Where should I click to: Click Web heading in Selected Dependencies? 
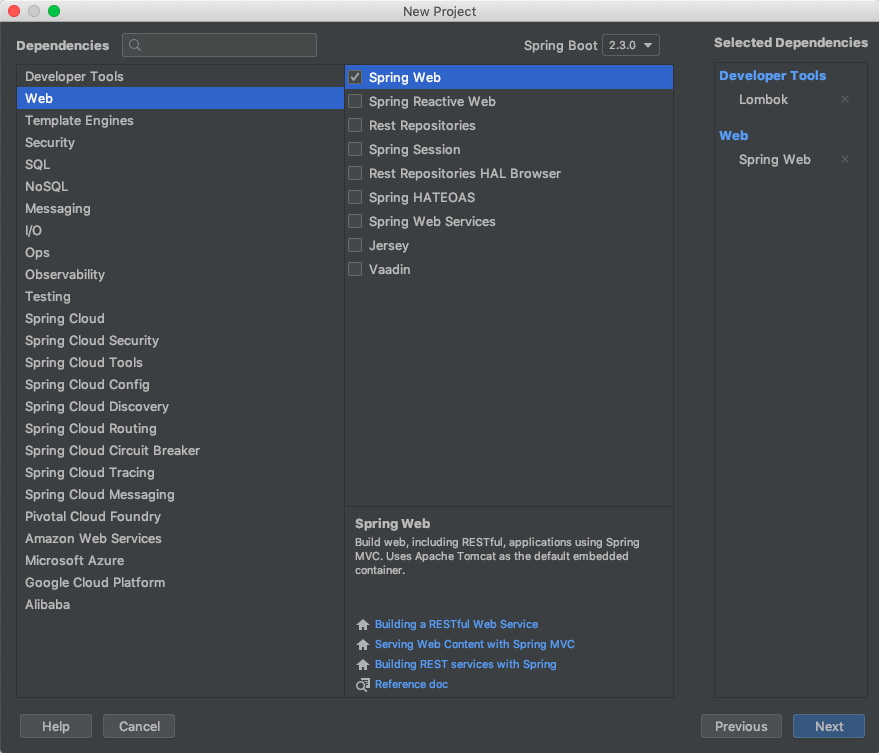(733, 136)
